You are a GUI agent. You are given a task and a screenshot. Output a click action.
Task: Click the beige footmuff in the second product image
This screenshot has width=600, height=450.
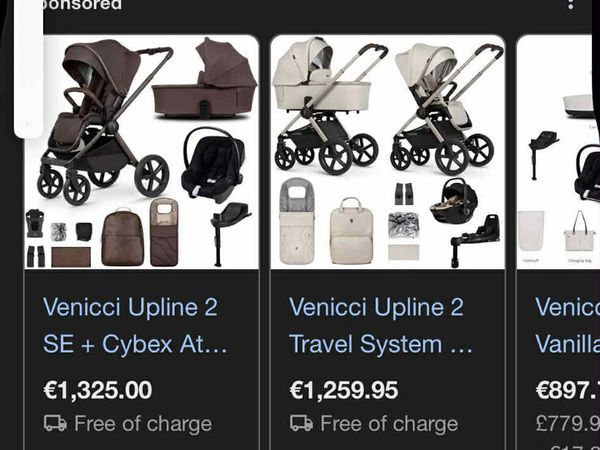(x=297, y=221)
